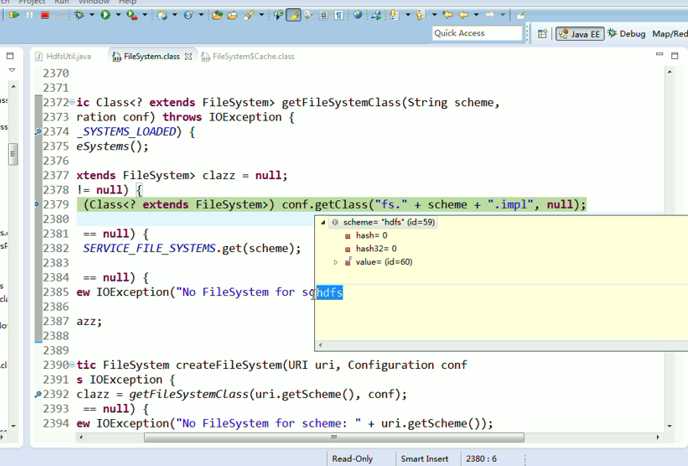Click the highlighted hdfs value text

coord(330,292)
